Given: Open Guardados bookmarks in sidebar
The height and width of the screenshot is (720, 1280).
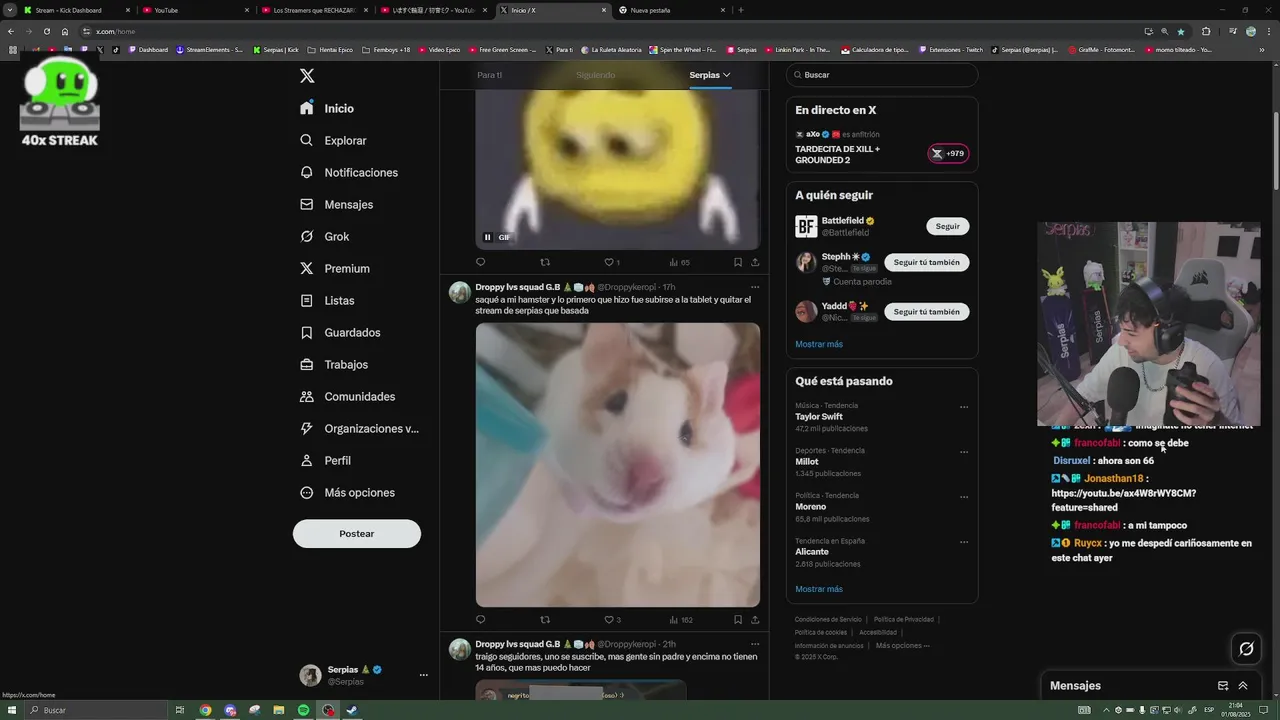Looking at the screenshot, I should [340, 332].
